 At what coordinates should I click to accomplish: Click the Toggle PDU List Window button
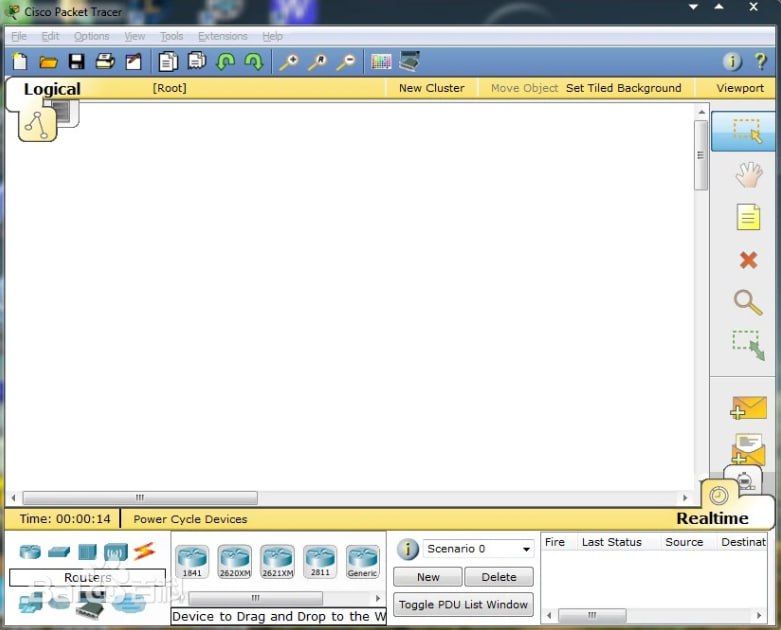click(463, 605)
